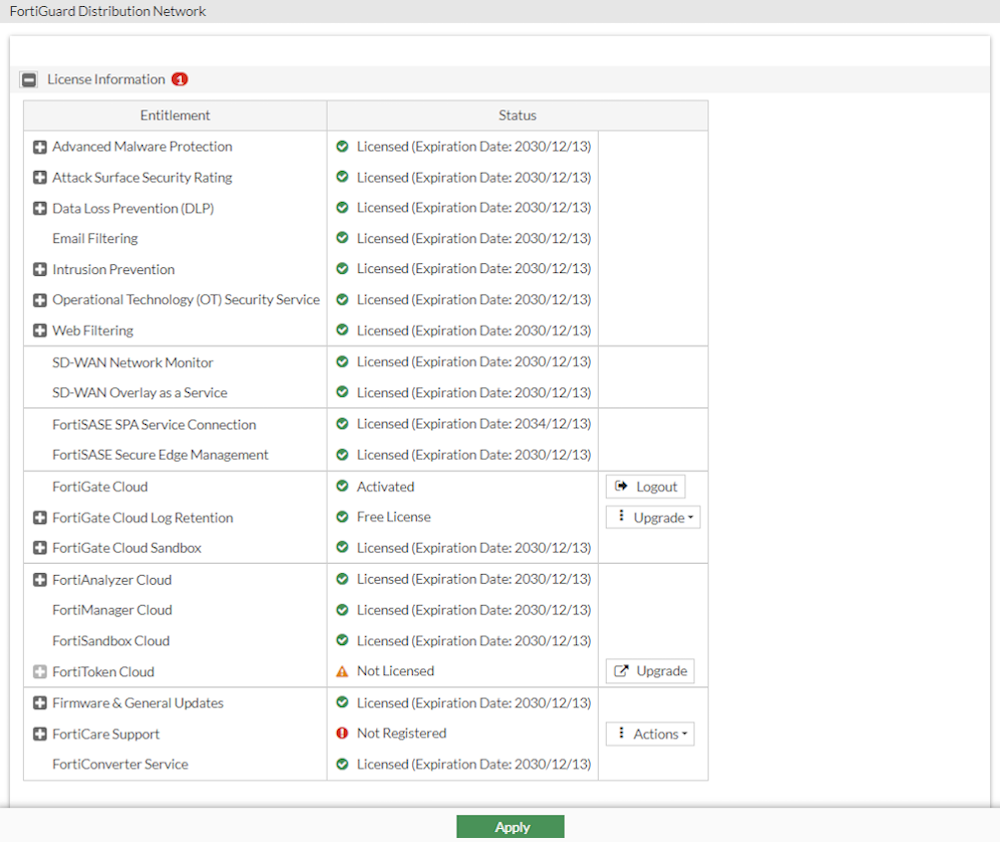Expand the FortiAnalyzer Cloud entitlement
Viewport: 1000px width, 842px height.
tap(39, 579)
